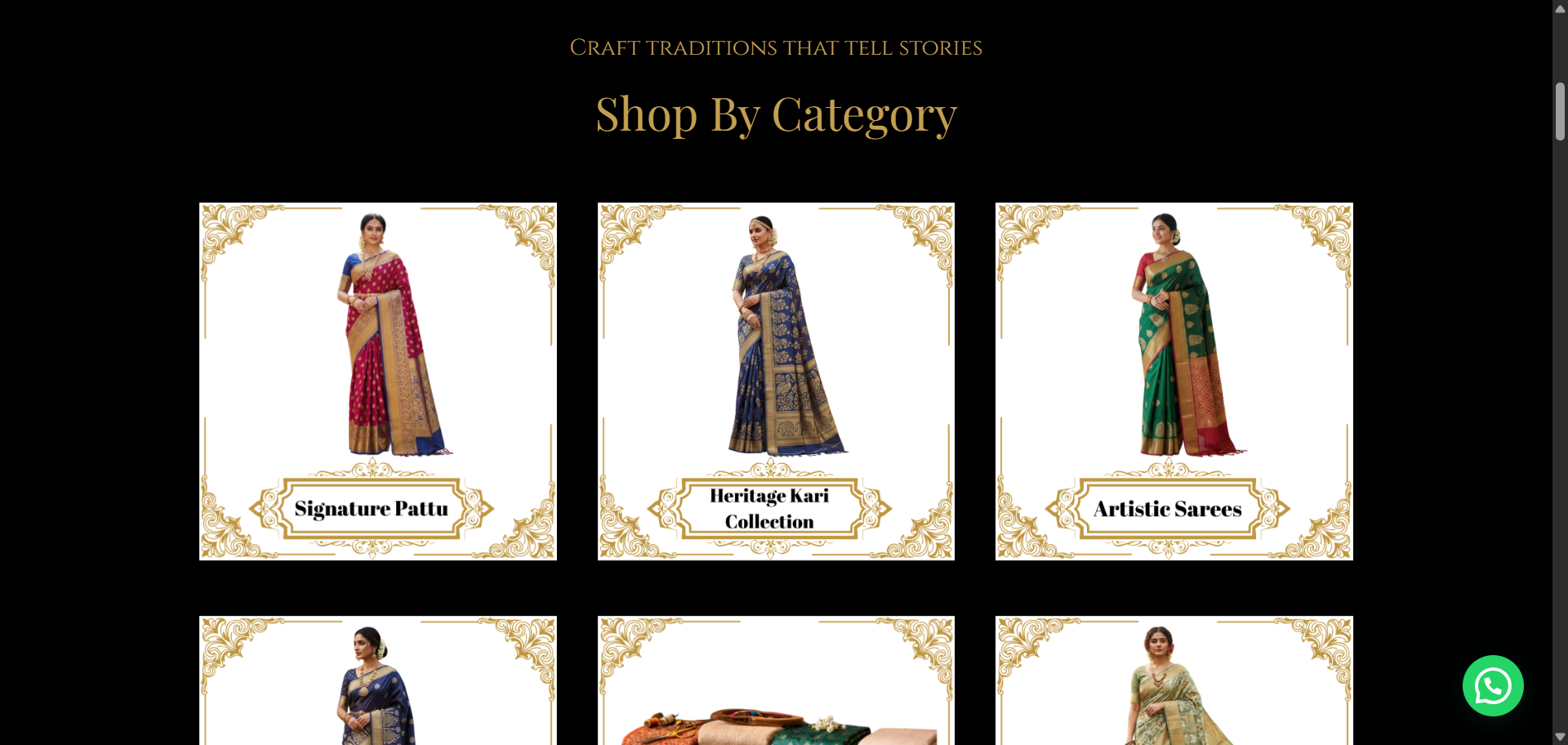Image resolution: width=1568 pixels, height=745 pixels.
Task: Open the beige floral saree card
Action: coord(1174,680)
